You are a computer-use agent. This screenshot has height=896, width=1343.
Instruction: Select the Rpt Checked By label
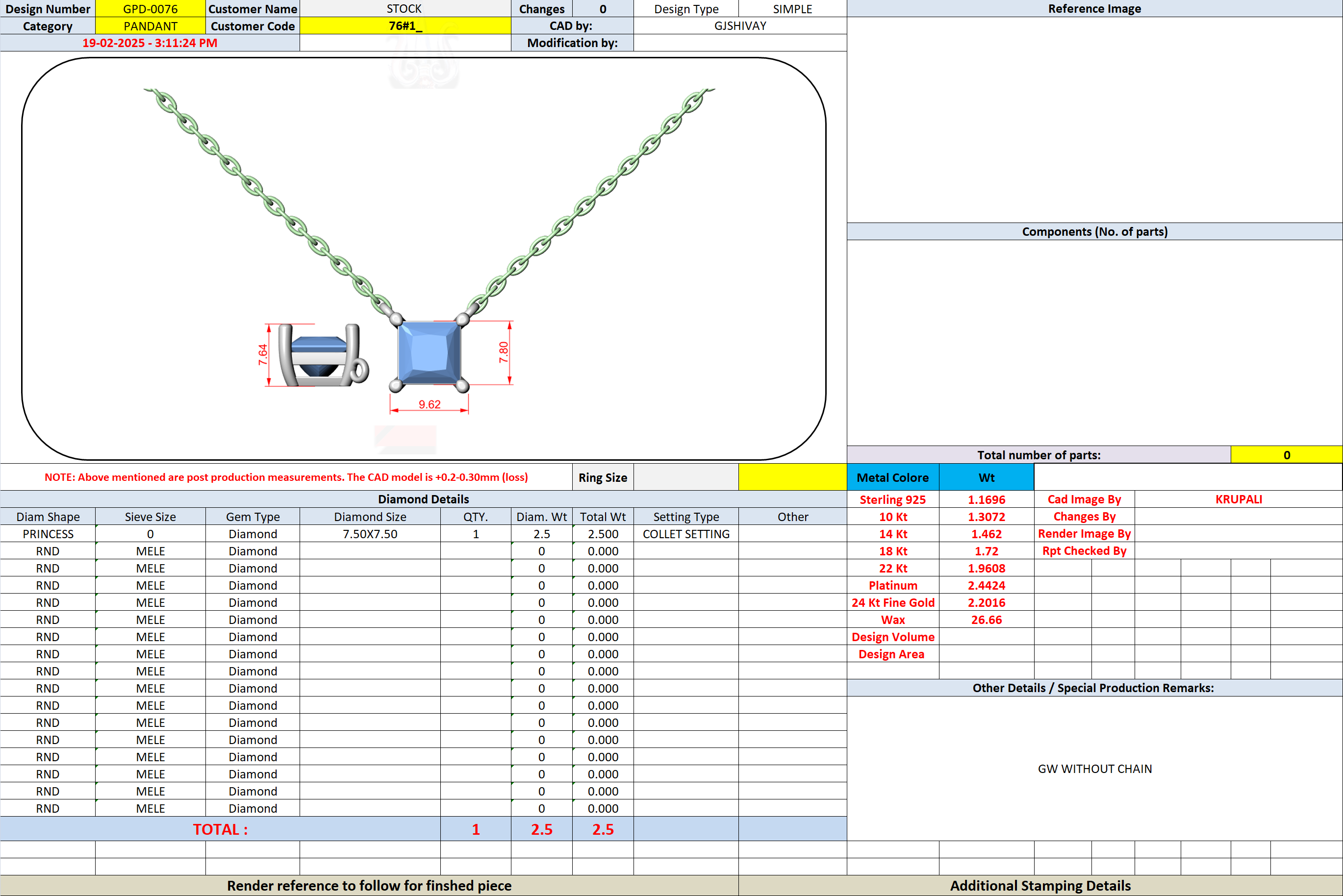point(1084,551)
